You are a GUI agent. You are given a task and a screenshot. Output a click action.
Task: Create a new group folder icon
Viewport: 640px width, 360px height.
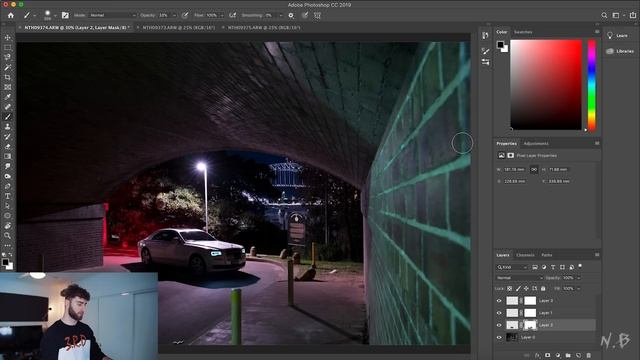(568, 356)
